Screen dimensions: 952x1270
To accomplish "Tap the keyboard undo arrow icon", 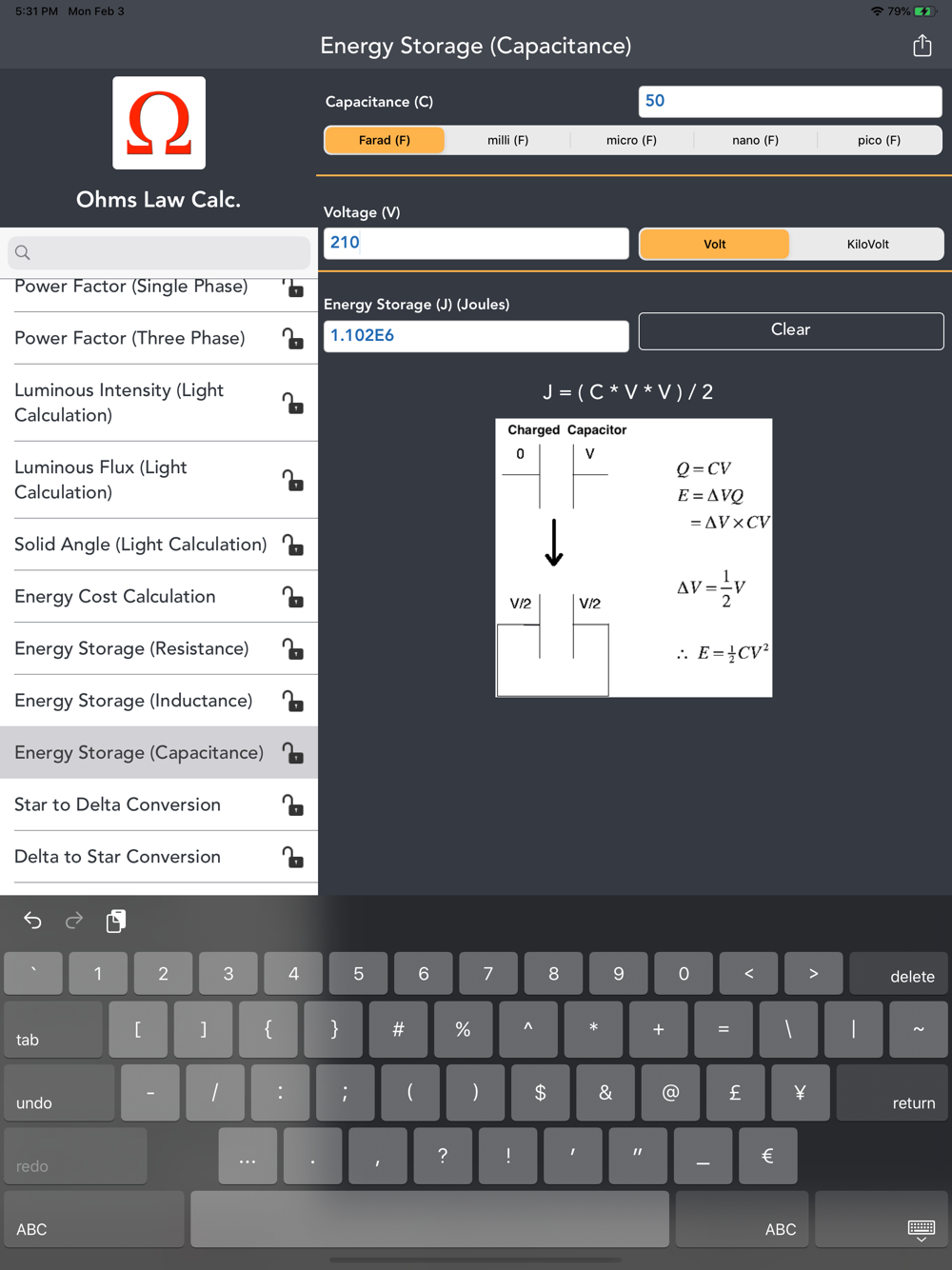I will point(32,921).
